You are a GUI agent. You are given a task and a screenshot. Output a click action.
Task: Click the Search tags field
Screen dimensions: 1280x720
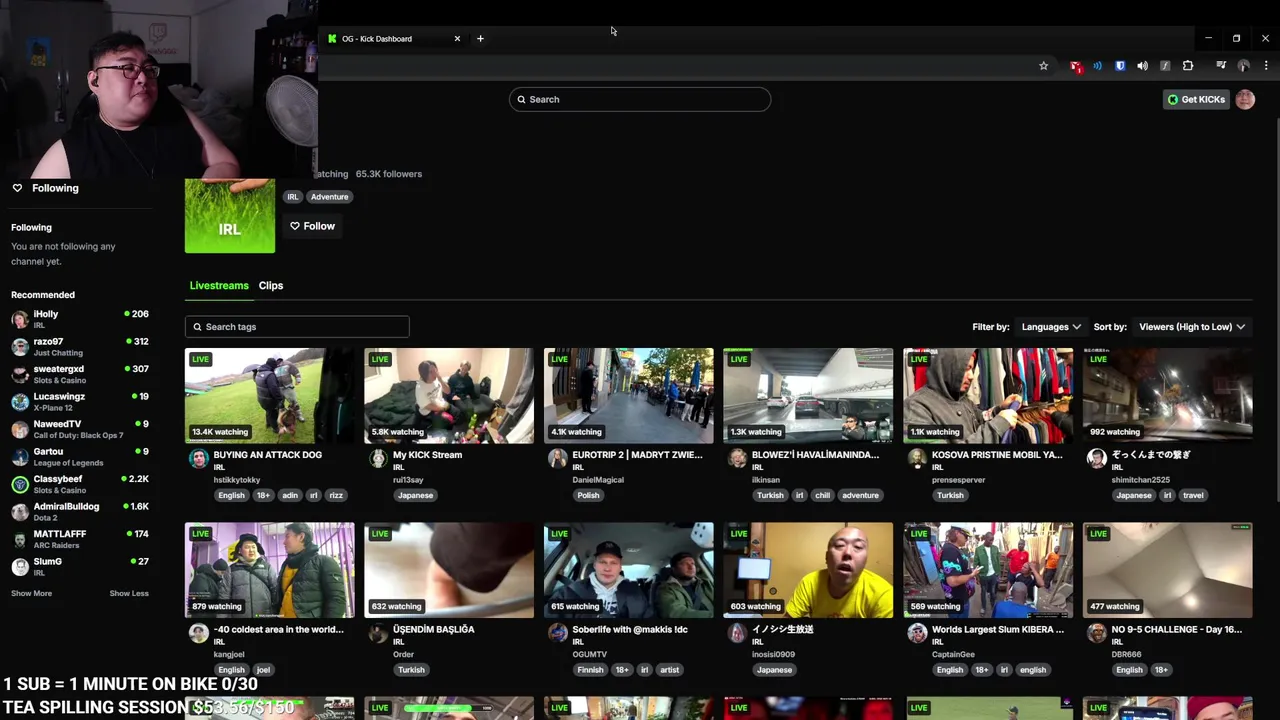pos(297,327)
